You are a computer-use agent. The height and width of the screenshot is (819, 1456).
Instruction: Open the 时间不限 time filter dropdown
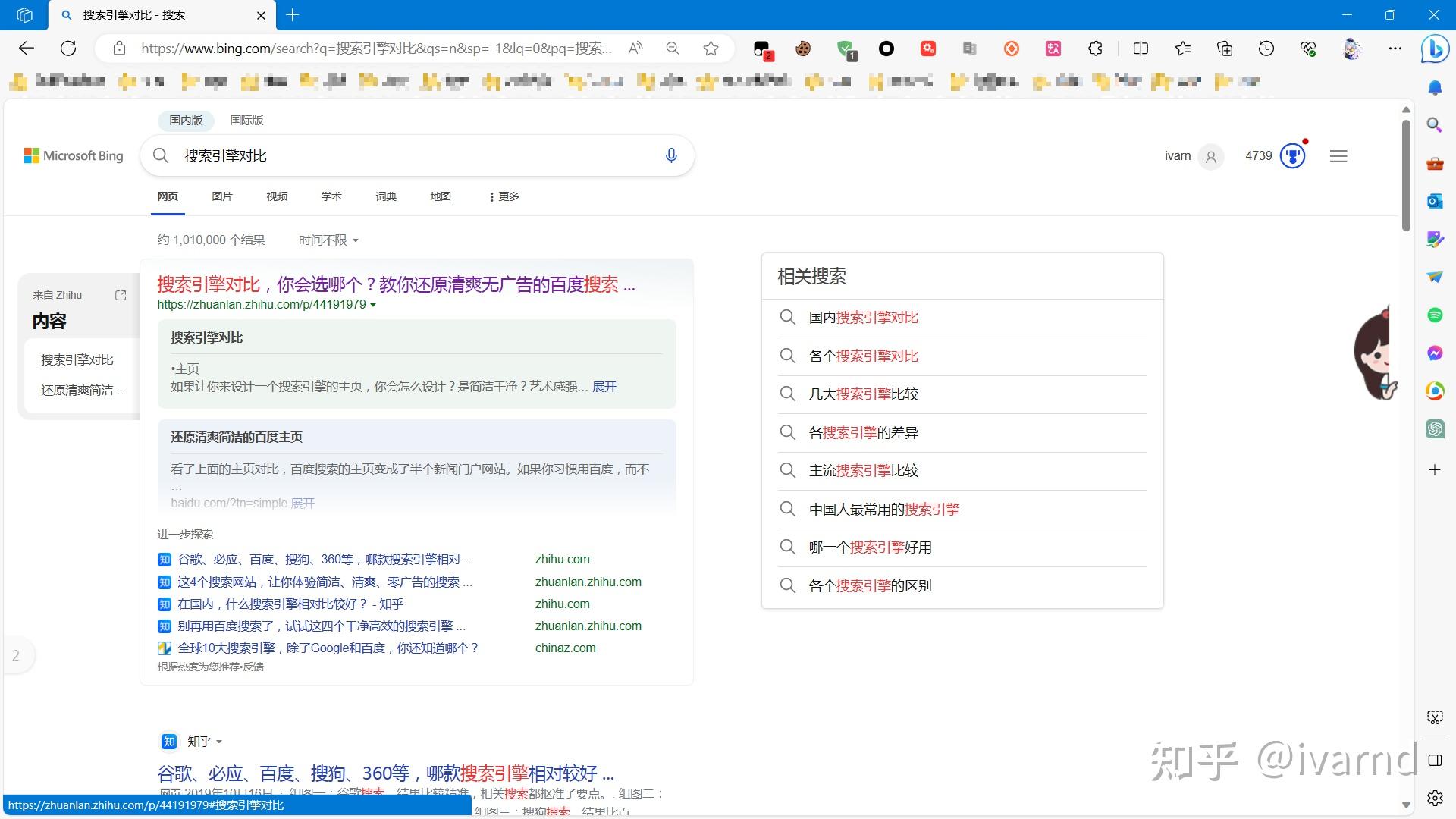[x=328, y=240]
